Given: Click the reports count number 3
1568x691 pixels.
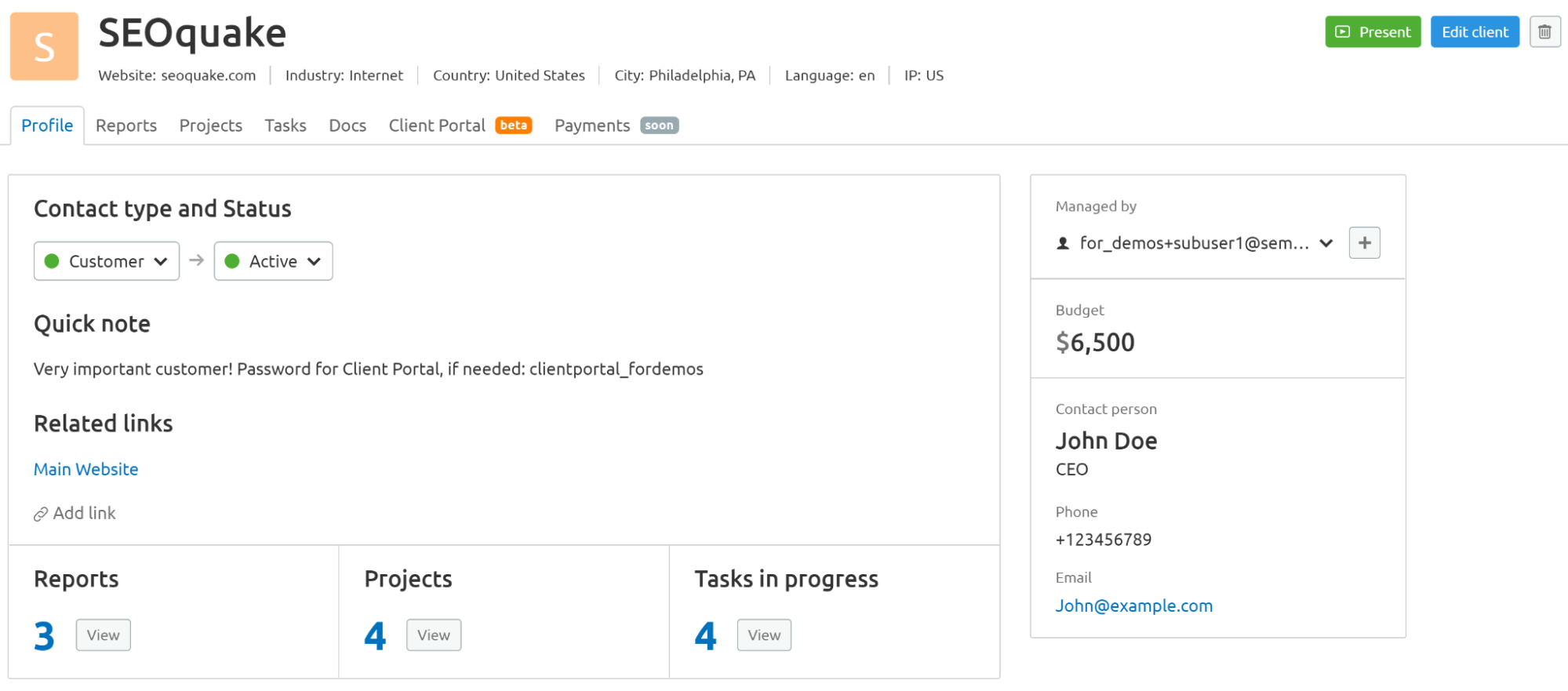Looking at the screenshot, I should pos(44,636).
